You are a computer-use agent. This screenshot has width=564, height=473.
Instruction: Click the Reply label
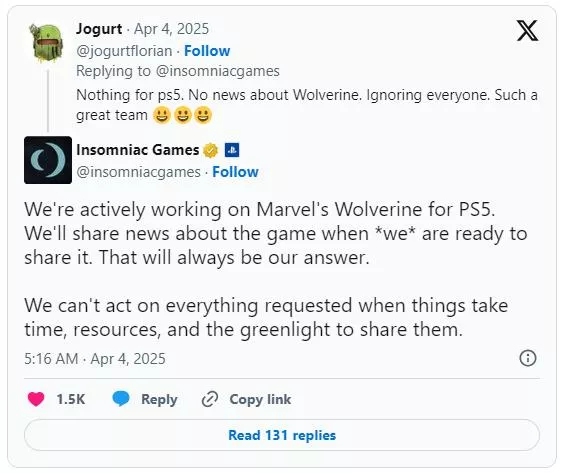159,399
